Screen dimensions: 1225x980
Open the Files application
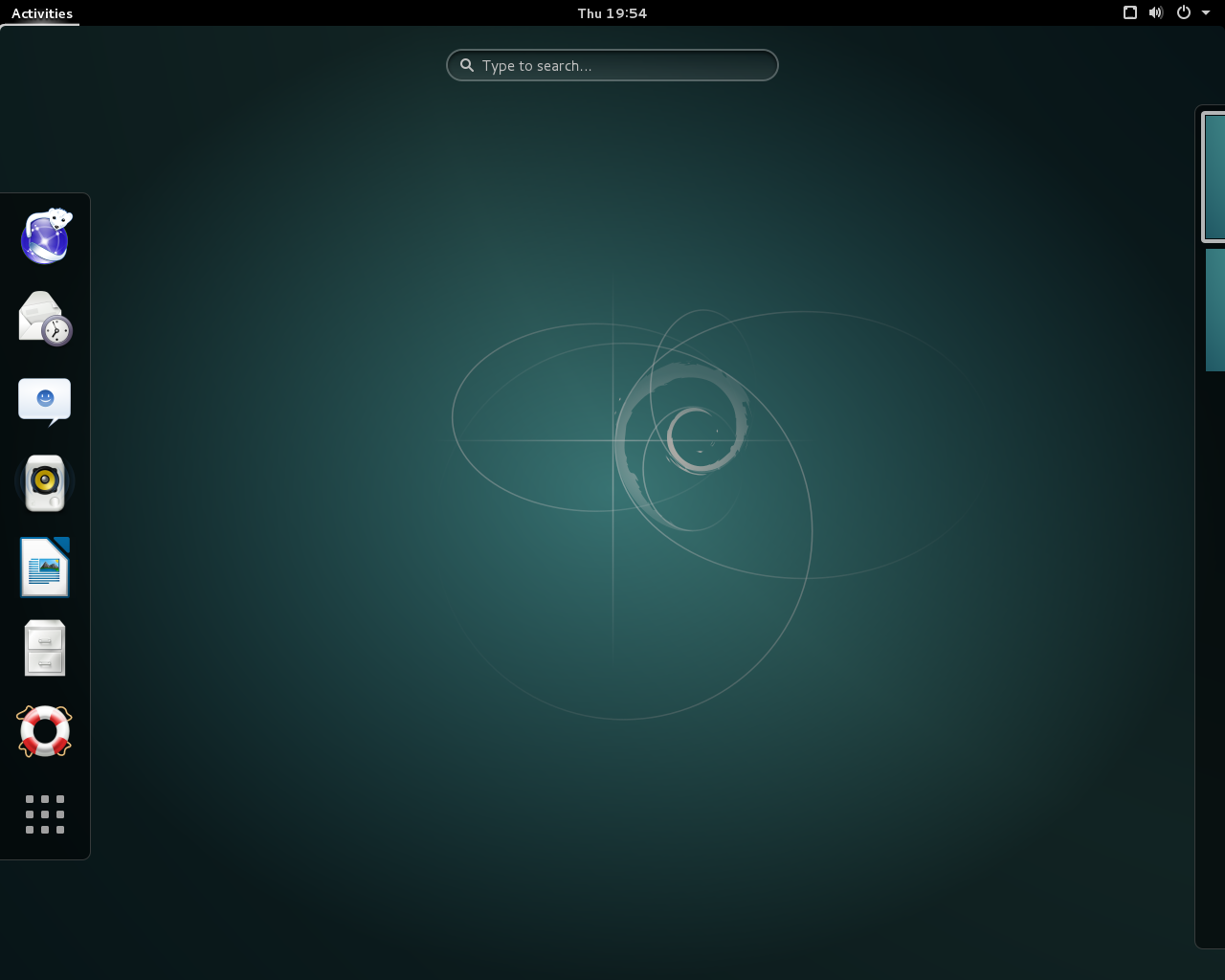point(44,648)
